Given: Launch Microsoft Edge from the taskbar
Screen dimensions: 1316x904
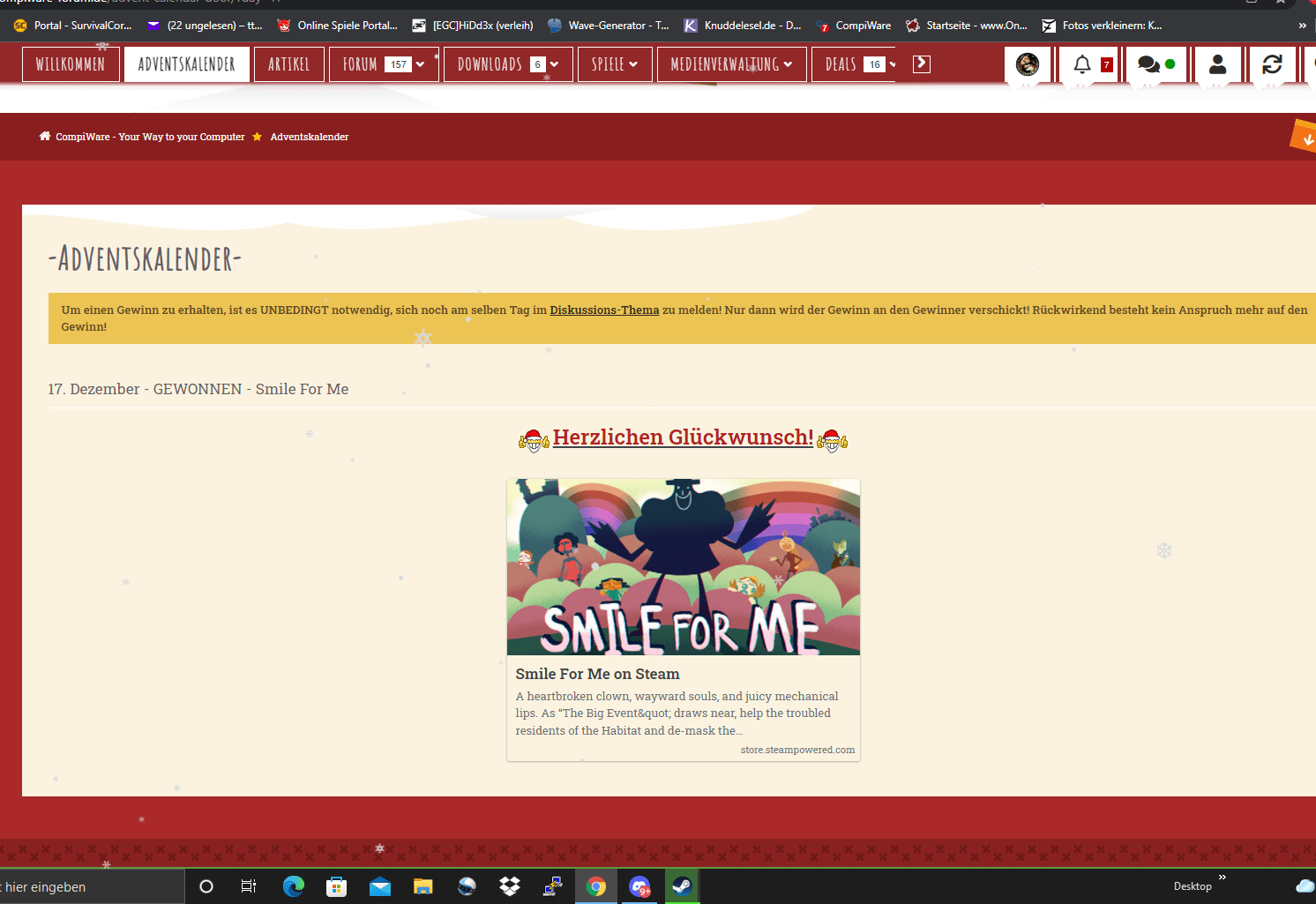Looking at the screenshot, I should point(294,886).
